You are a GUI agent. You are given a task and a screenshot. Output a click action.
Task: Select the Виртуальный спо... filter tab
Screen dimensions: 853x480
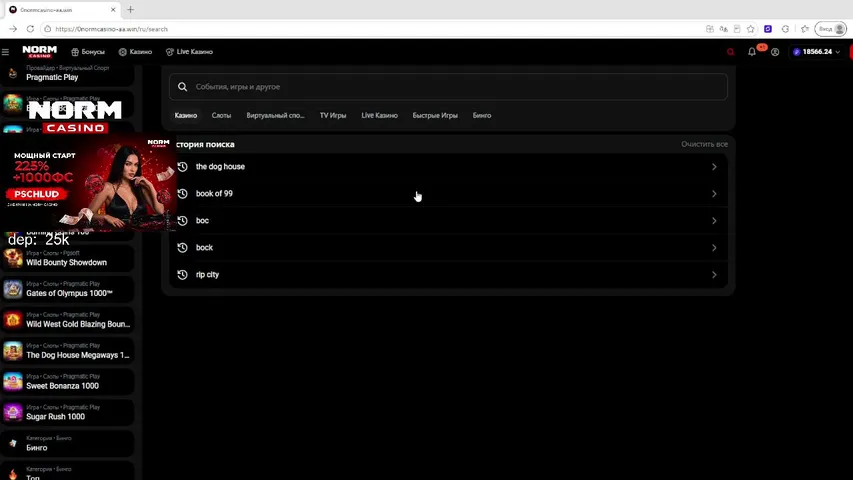(x=275, y=115)
